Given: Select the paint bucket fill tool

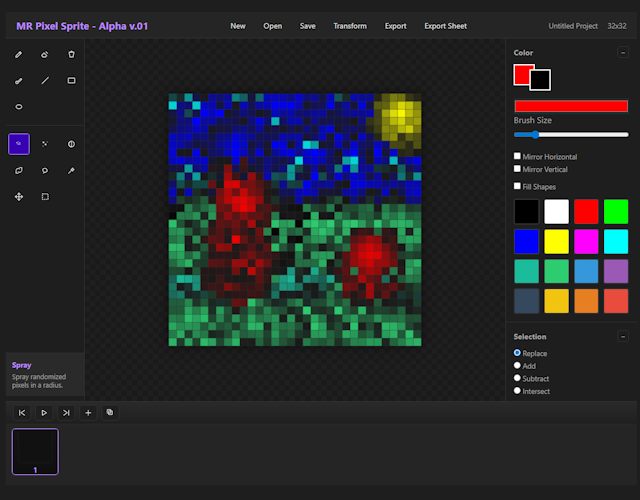Looking at the screenshot, I should (71, 54).
